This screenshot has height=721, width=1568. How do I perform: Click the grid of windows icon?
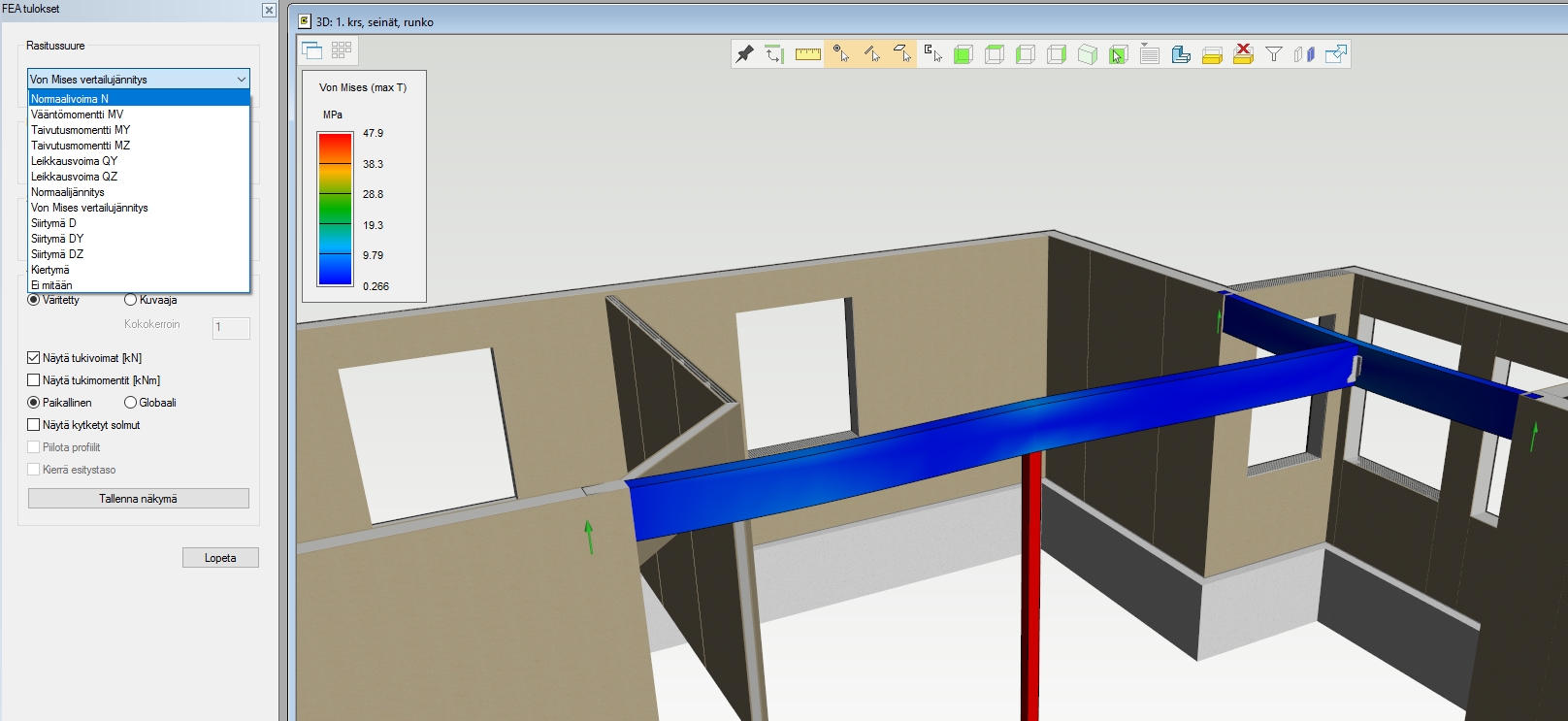click(342, 50)
